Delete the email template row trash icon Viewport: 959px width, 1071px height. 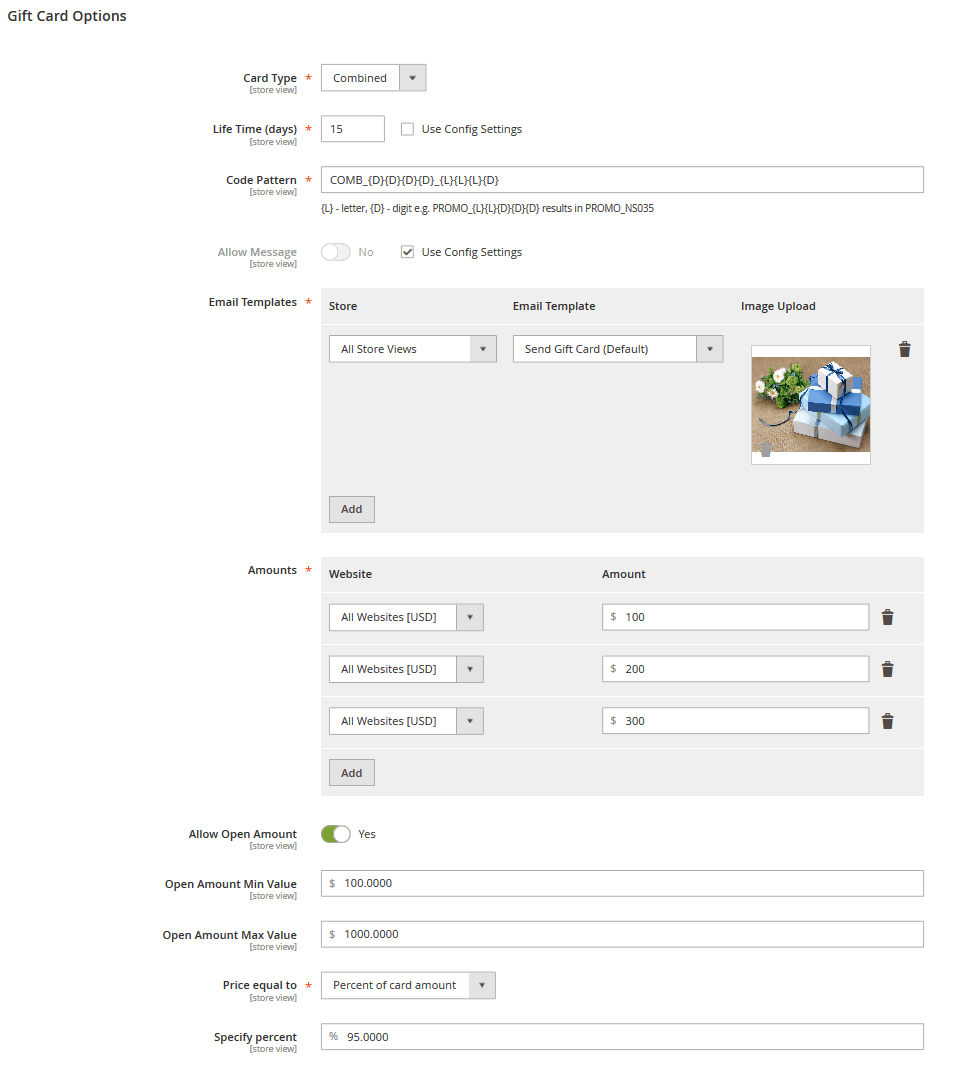(904, 349)
